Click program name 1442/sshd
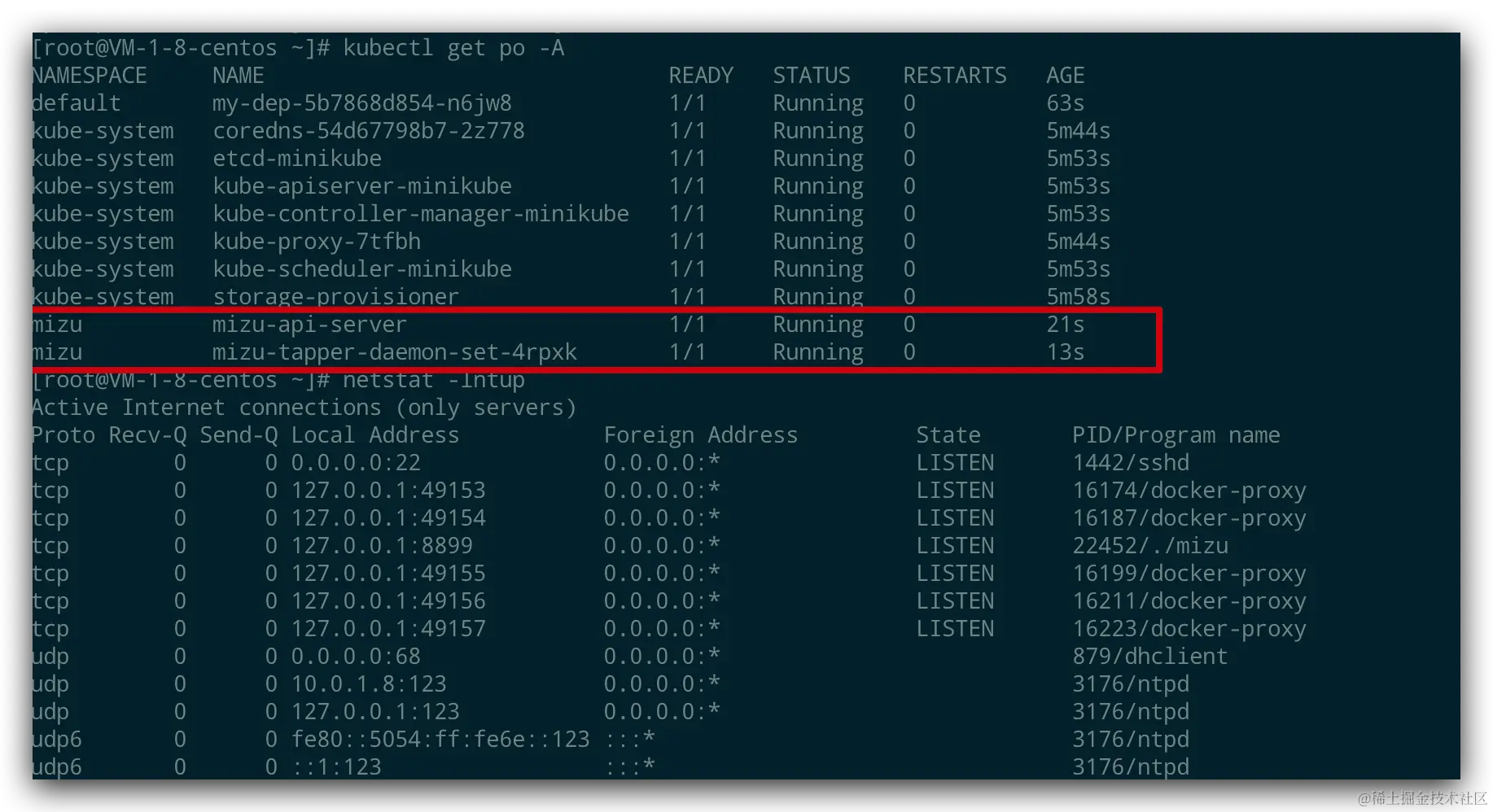Screen dimensions: 1493x812 (x=1131, y=463)
